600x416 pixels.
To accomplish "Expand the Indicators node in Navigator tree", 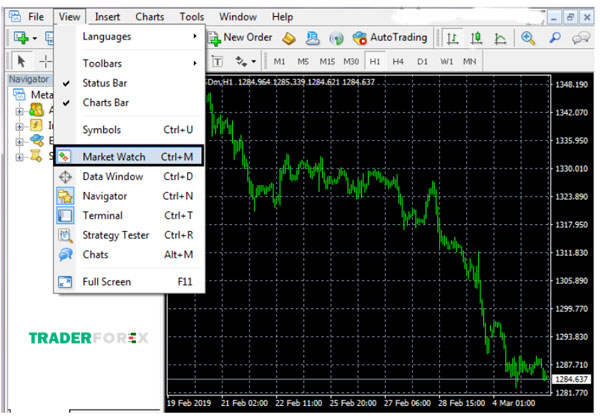I will pyautogui.click(x=19, y=126).
